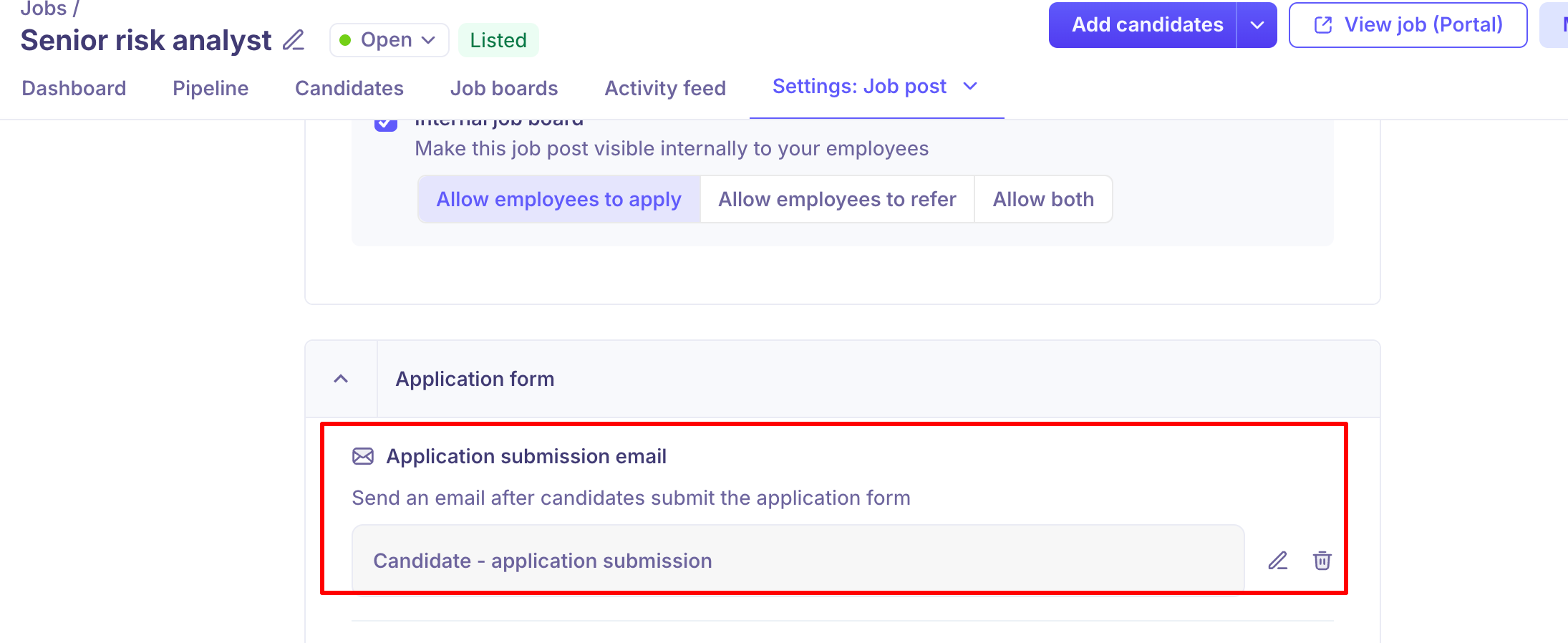Screen dimensions: 1568x643
Task: Open the Job boards tab
Action: (504, 88)
